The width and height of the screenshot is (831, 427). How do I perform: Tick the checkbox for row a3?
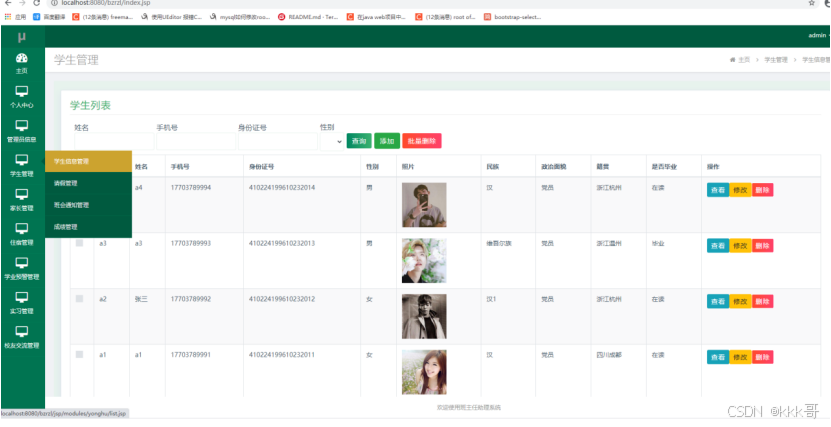tap(79, 243)
